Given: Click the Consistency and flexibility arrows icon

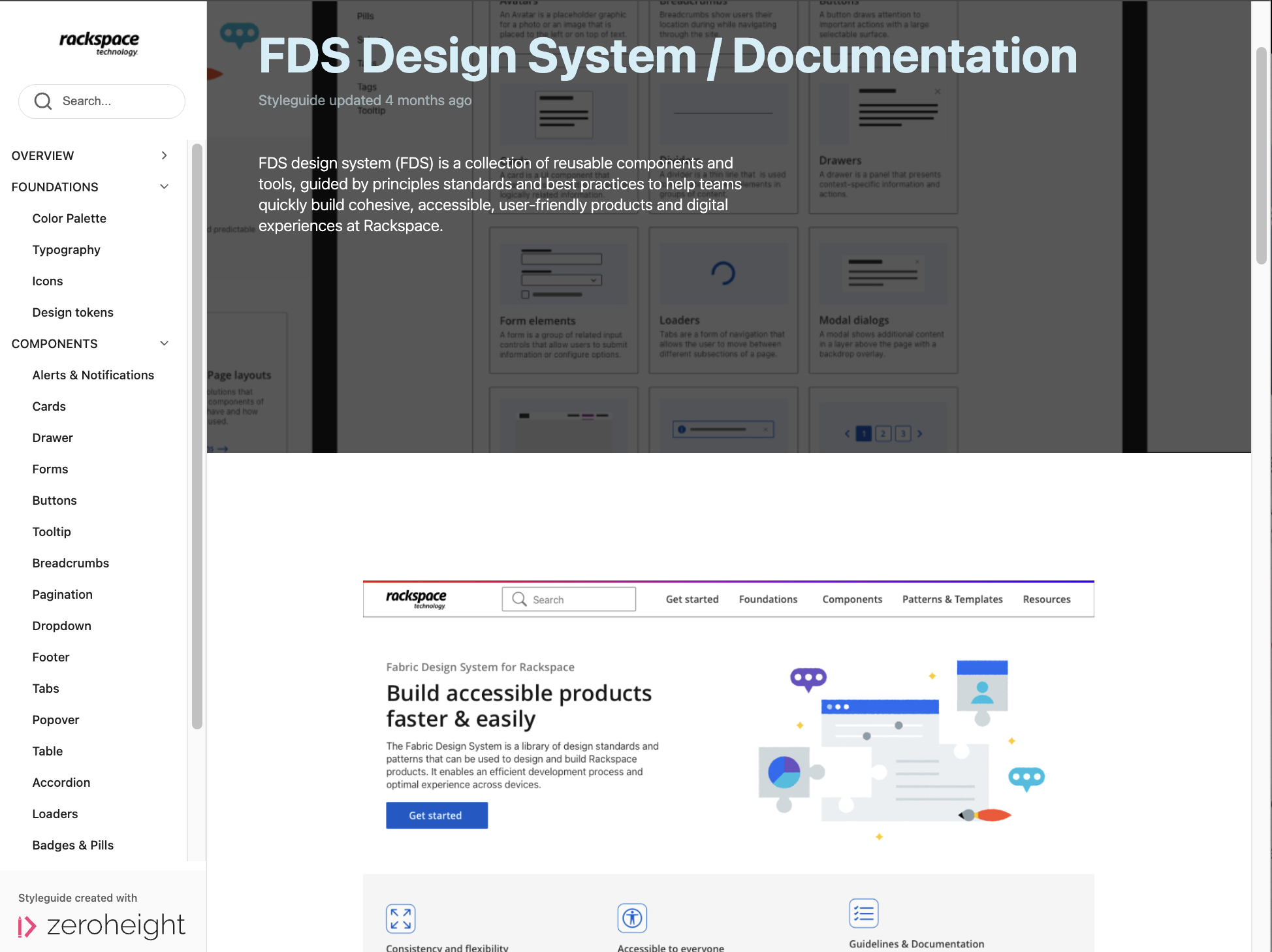Looking at the screenshot, I should (x=400, y=918).
